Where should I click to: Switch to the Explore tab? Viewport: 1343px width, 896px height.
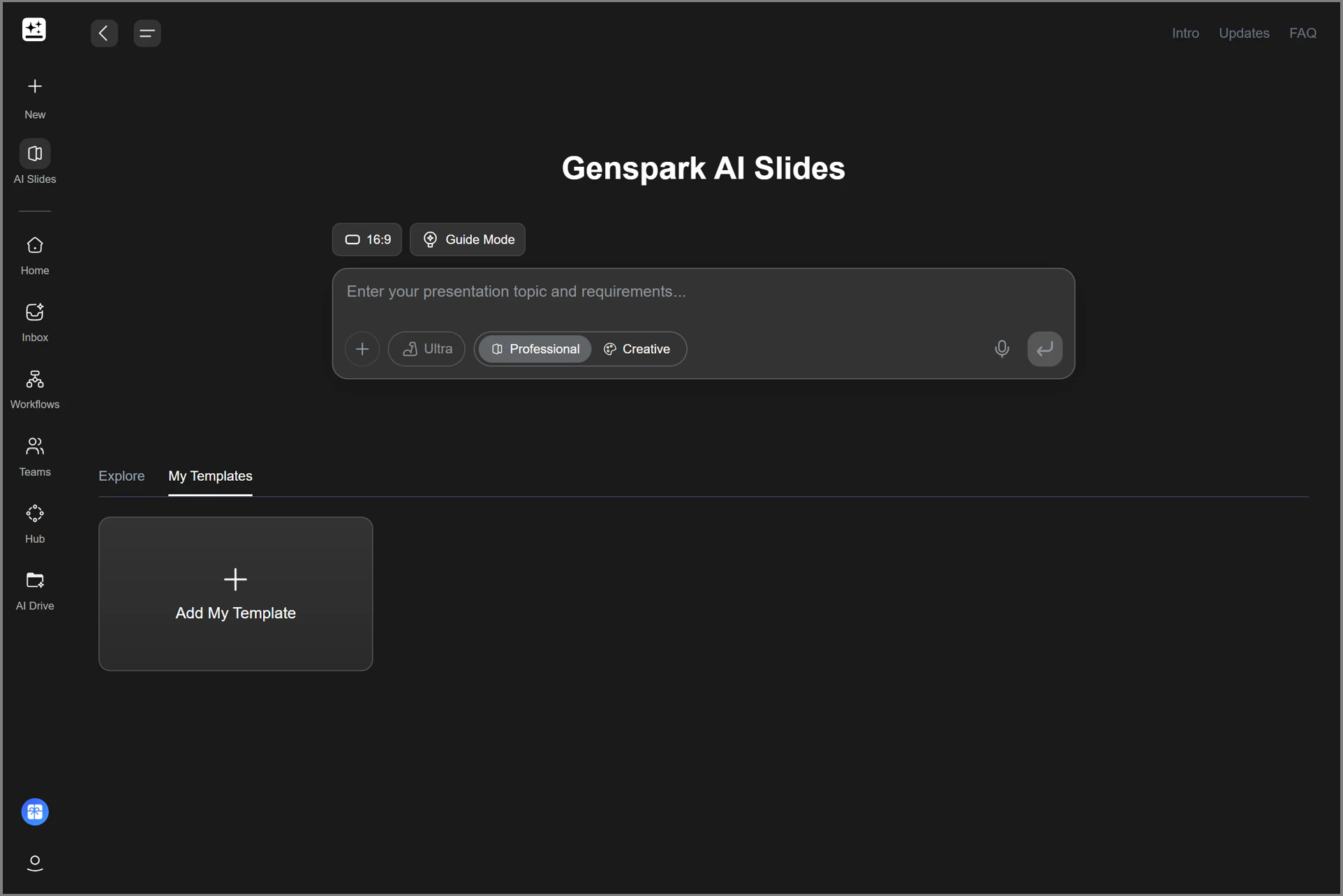click(121, 476)
